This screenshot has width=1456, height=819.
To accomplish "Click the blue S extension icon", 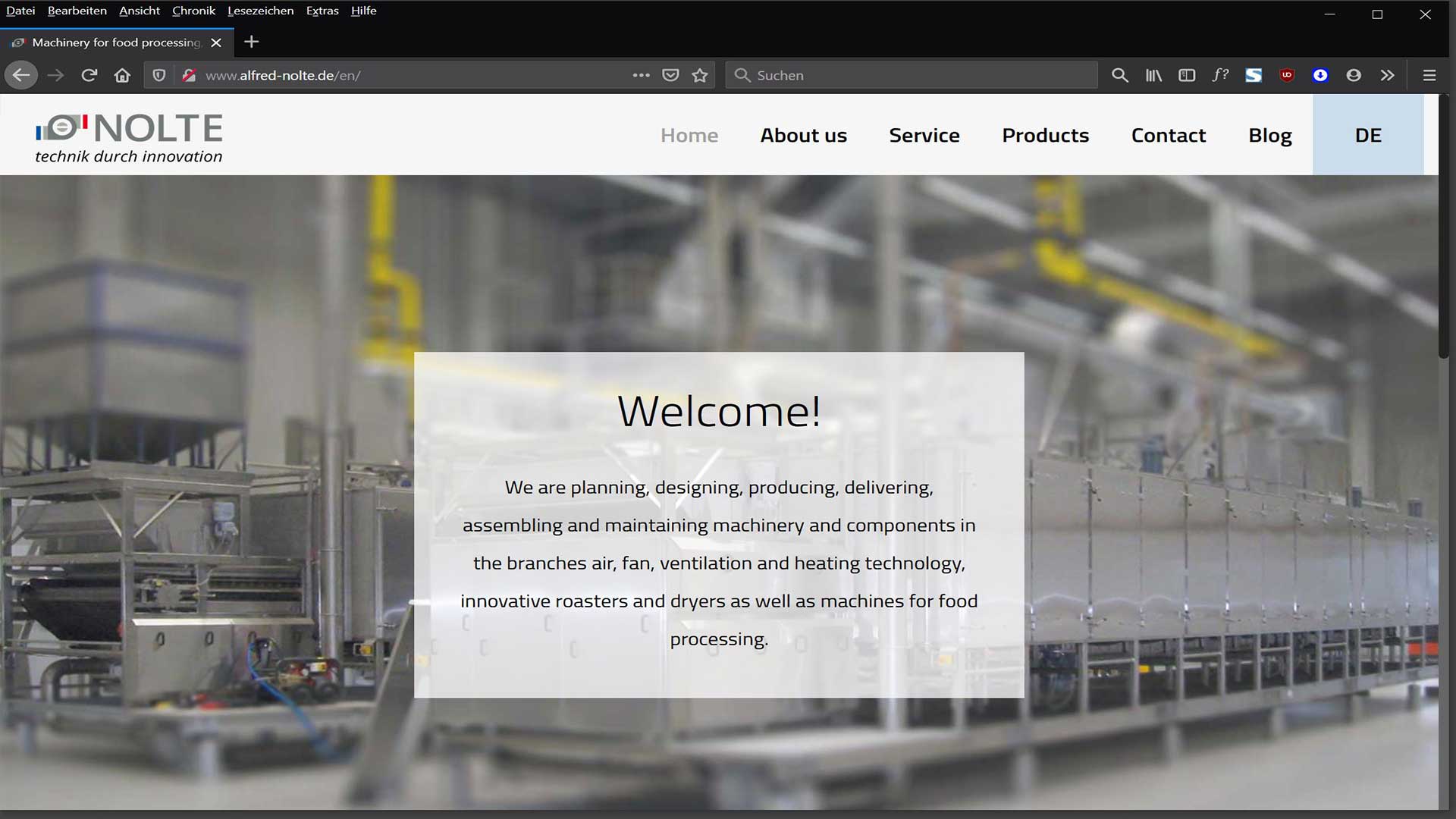I will 1254,75.
